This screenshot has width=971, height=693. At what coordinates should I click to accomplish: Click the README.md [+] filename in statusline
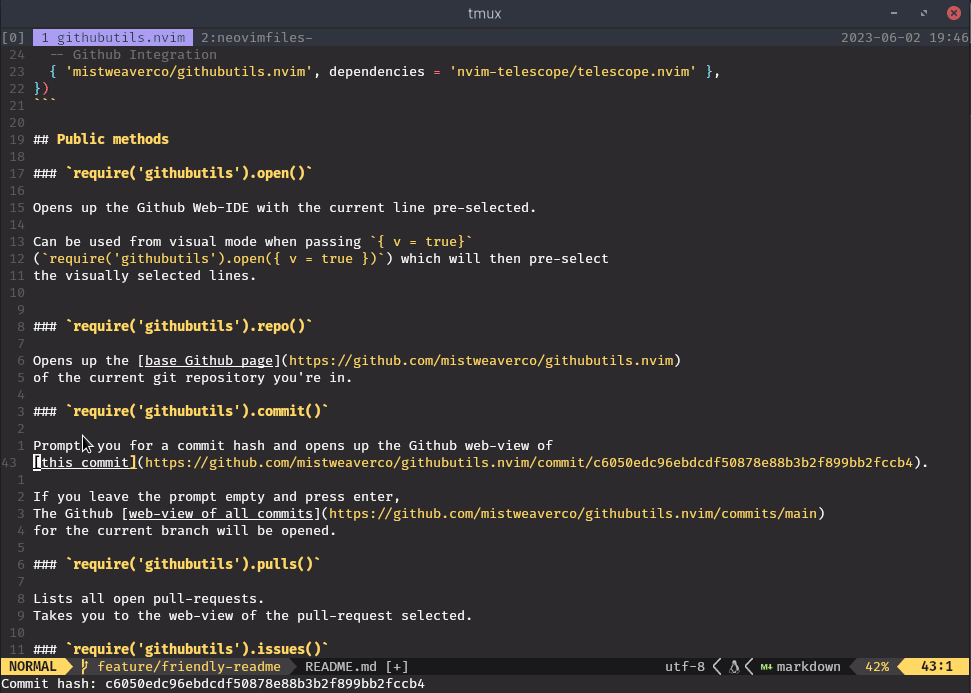pyautogui.click(x=357, y=666)
